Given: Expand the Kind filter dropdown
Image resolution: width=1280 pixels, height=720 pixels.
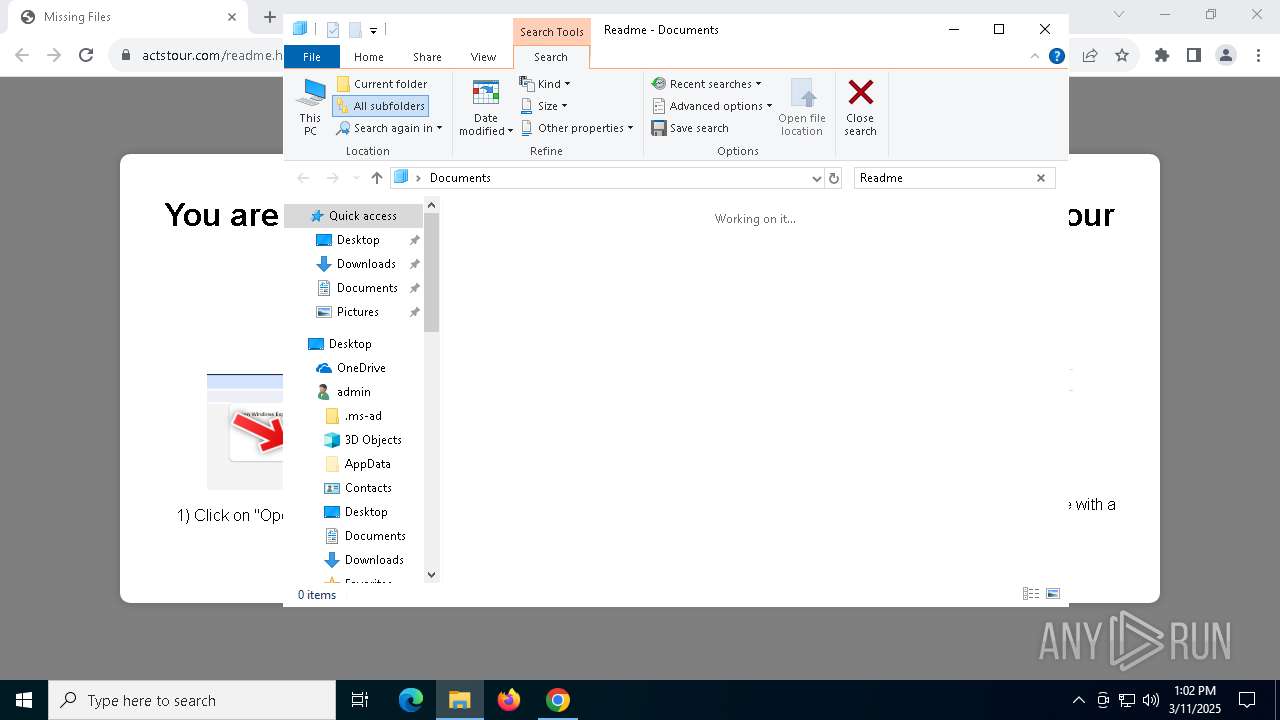Looking at the screenshot, I should [x=545, y=84].
